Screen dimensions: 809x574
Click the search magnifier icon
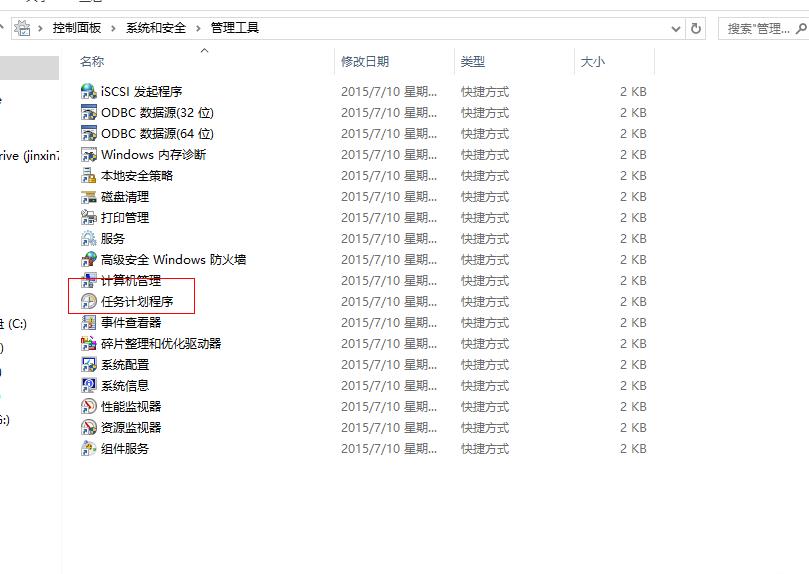[x=801, y=28]
